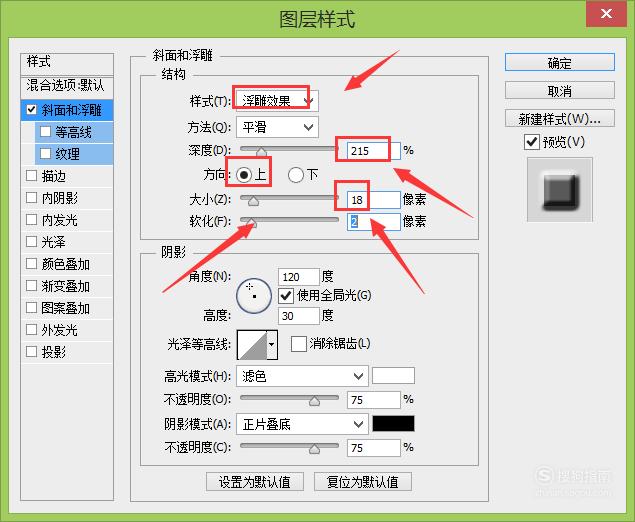Image resolution: width=635 pixels, height=522 pixels.
Task: Enable the 等高线 checkbox
Action: pos(45,132)
